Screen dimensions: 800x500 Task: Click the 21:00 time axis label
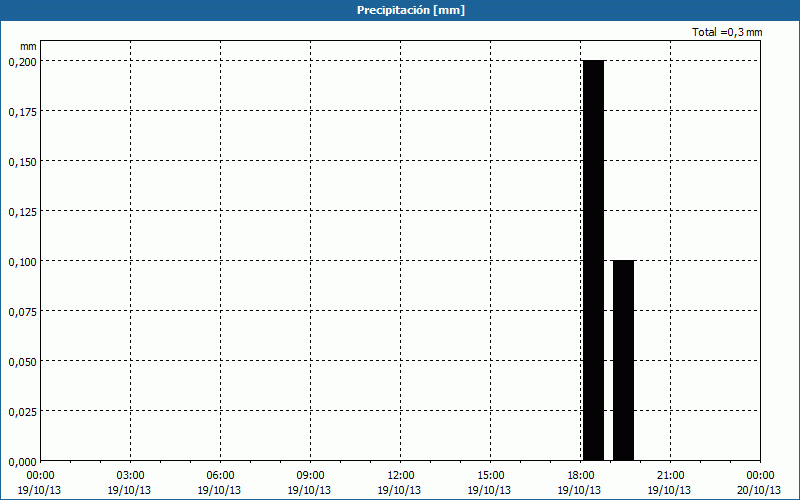670,476
